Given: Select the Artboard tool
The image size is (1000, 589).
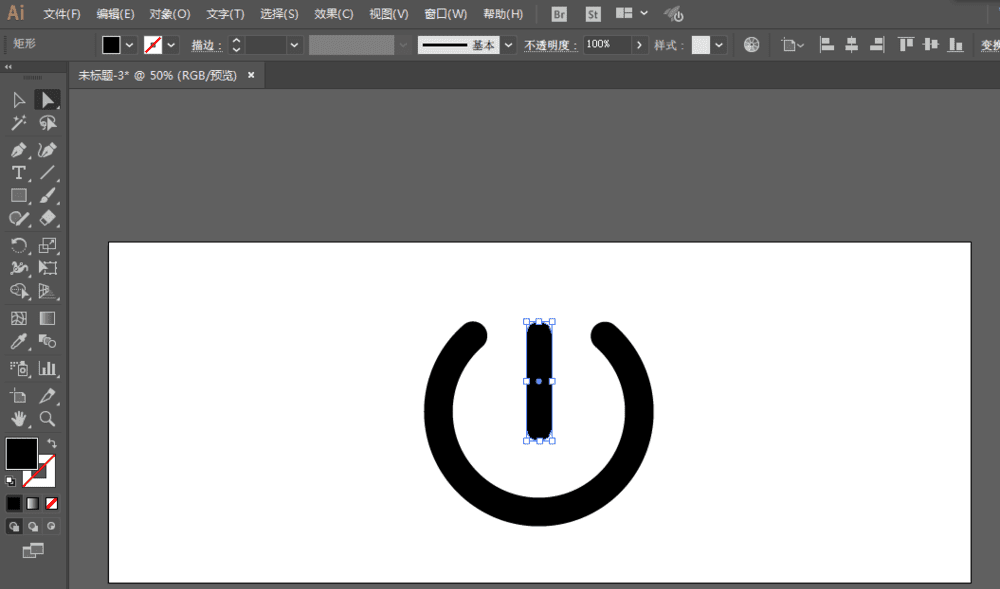Looking at the screenshot, I should click(18, 396).
